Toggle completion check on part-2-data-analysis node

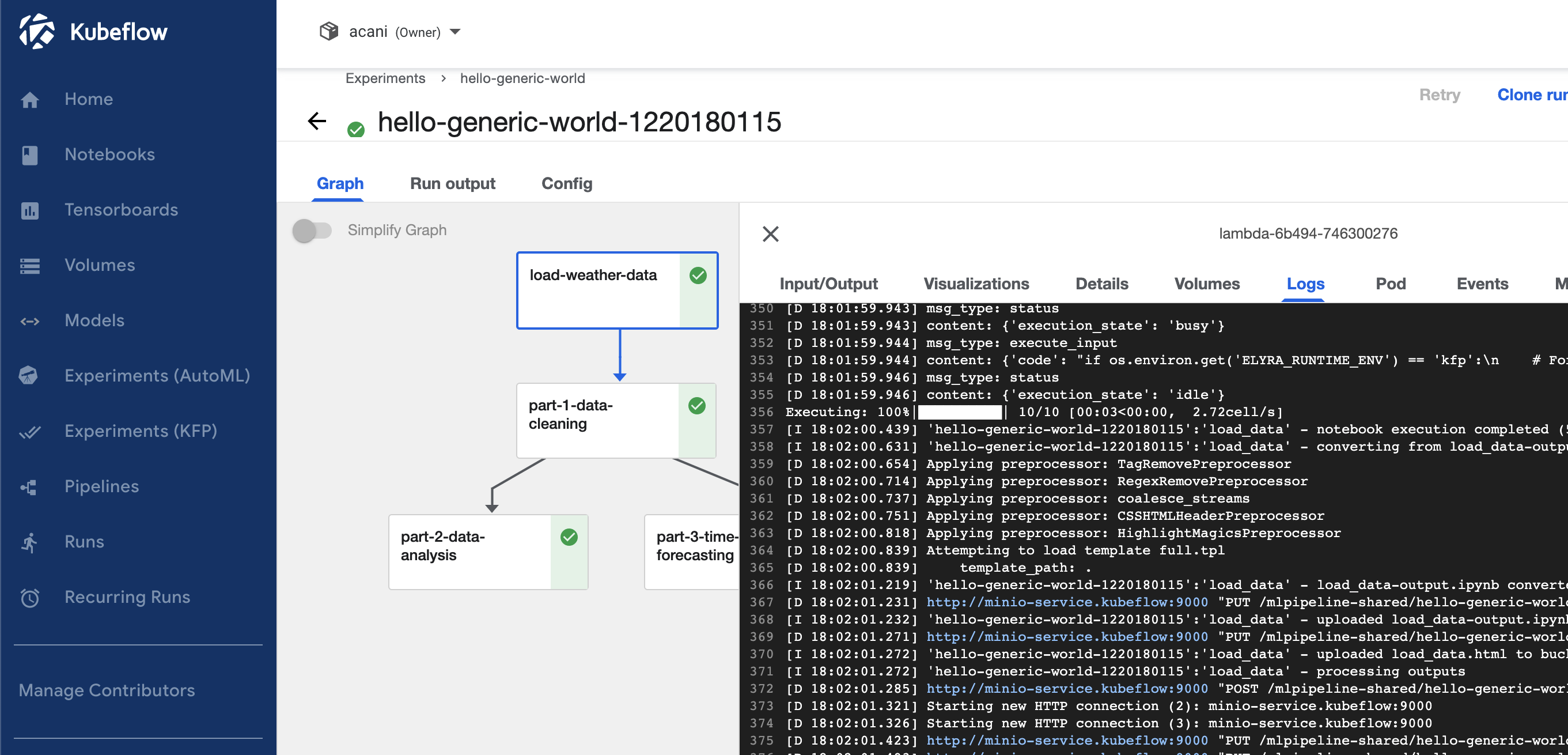coord(569,537)
